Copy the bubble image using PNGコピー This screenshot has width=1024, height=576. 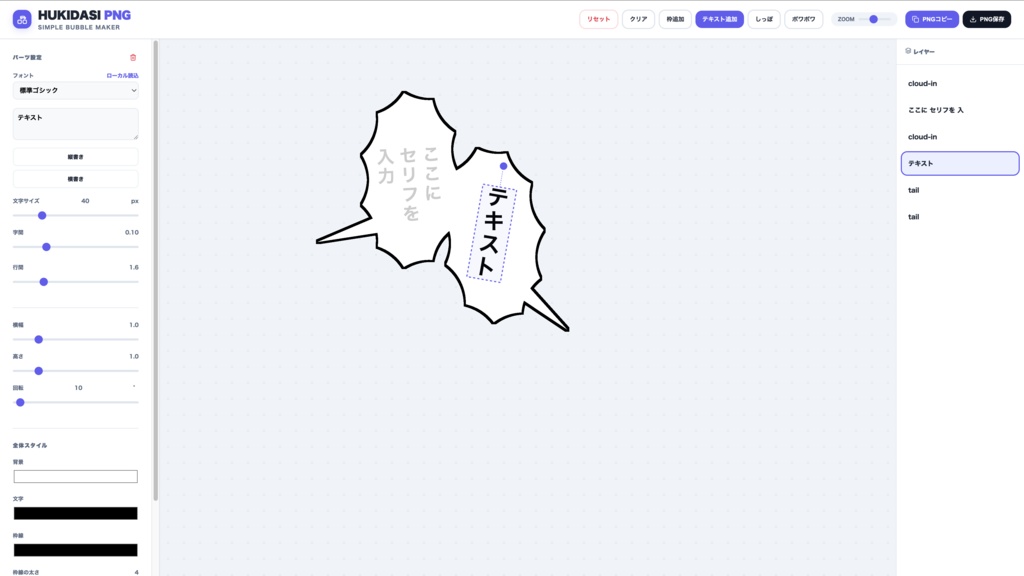931,18
